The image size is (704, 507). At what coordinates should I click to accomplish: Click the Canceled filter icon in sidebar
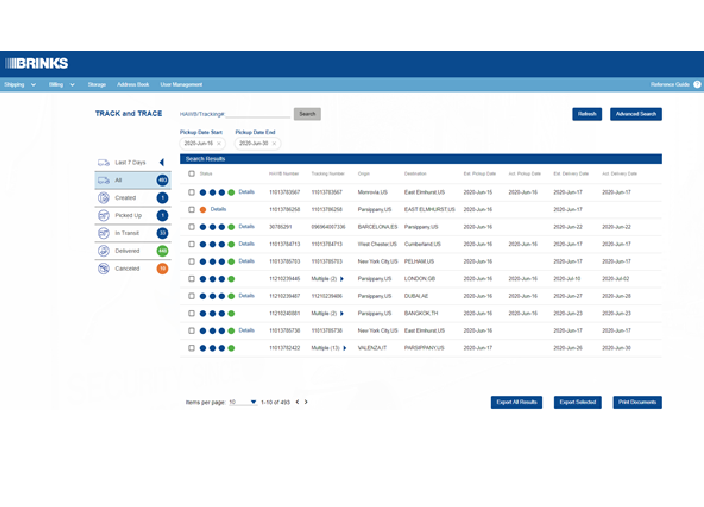[x=104, y=268]
